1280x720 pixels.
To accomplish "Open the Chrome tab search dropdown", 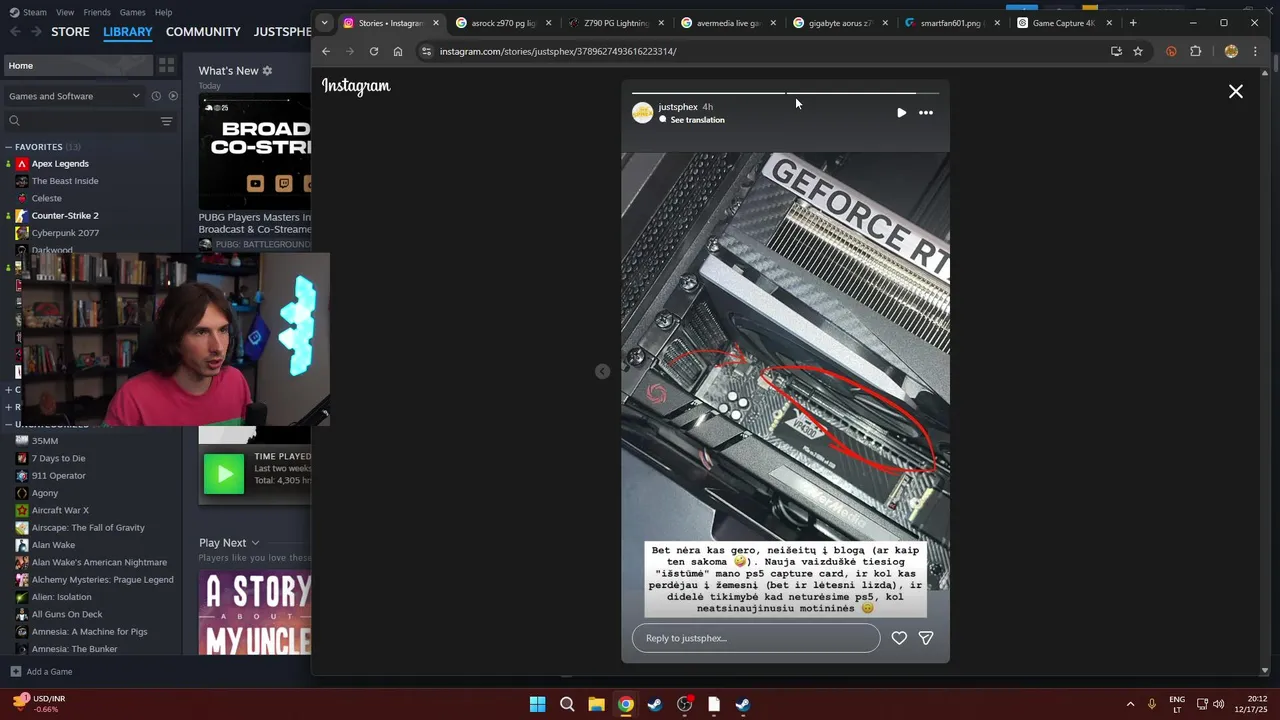I will click(x=324, y=23).
